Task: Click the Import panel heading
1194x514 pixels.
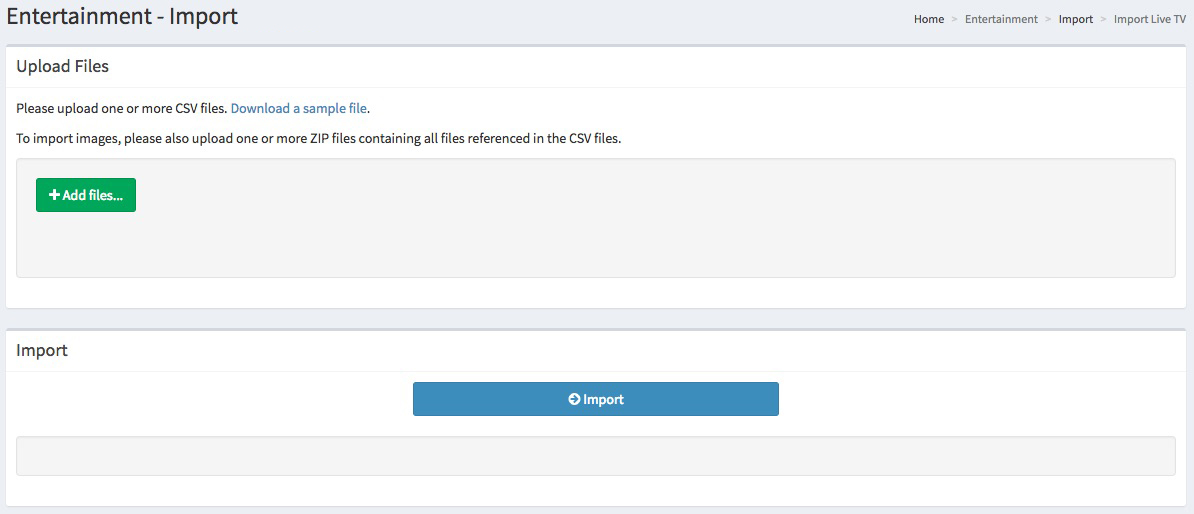Action: click(42, 351)
